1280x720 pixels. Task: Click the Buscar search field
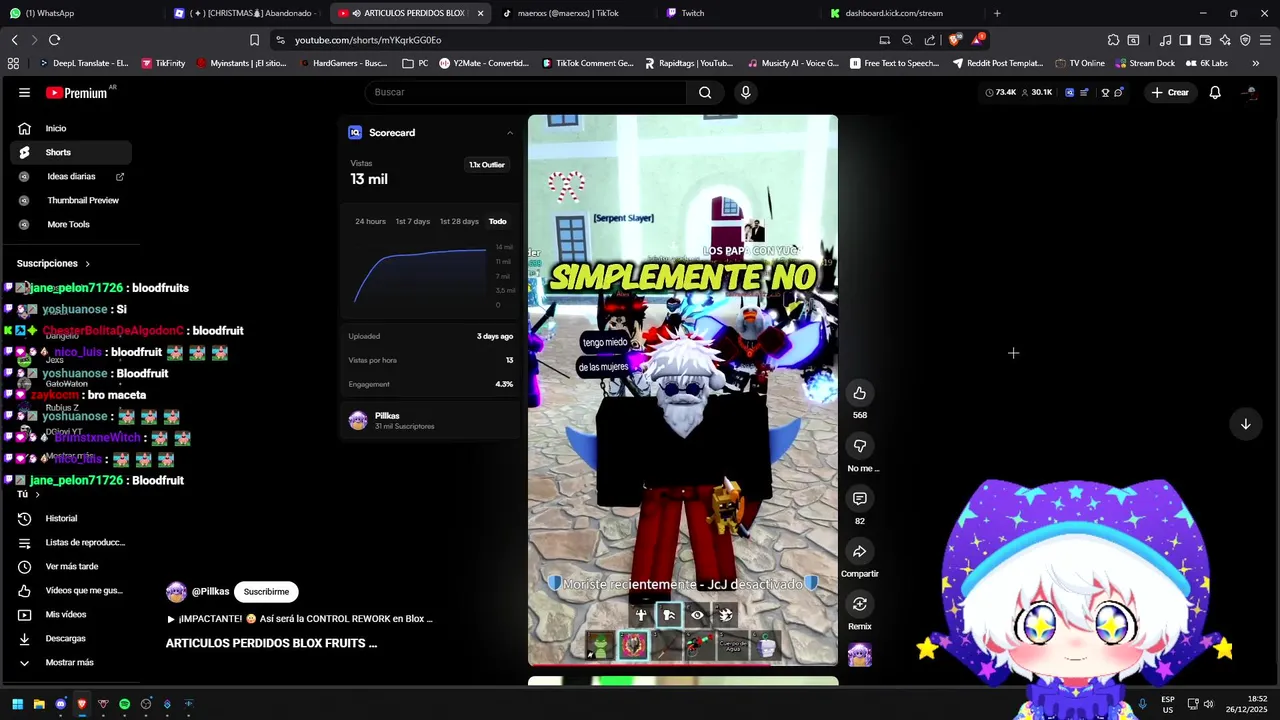526,92
